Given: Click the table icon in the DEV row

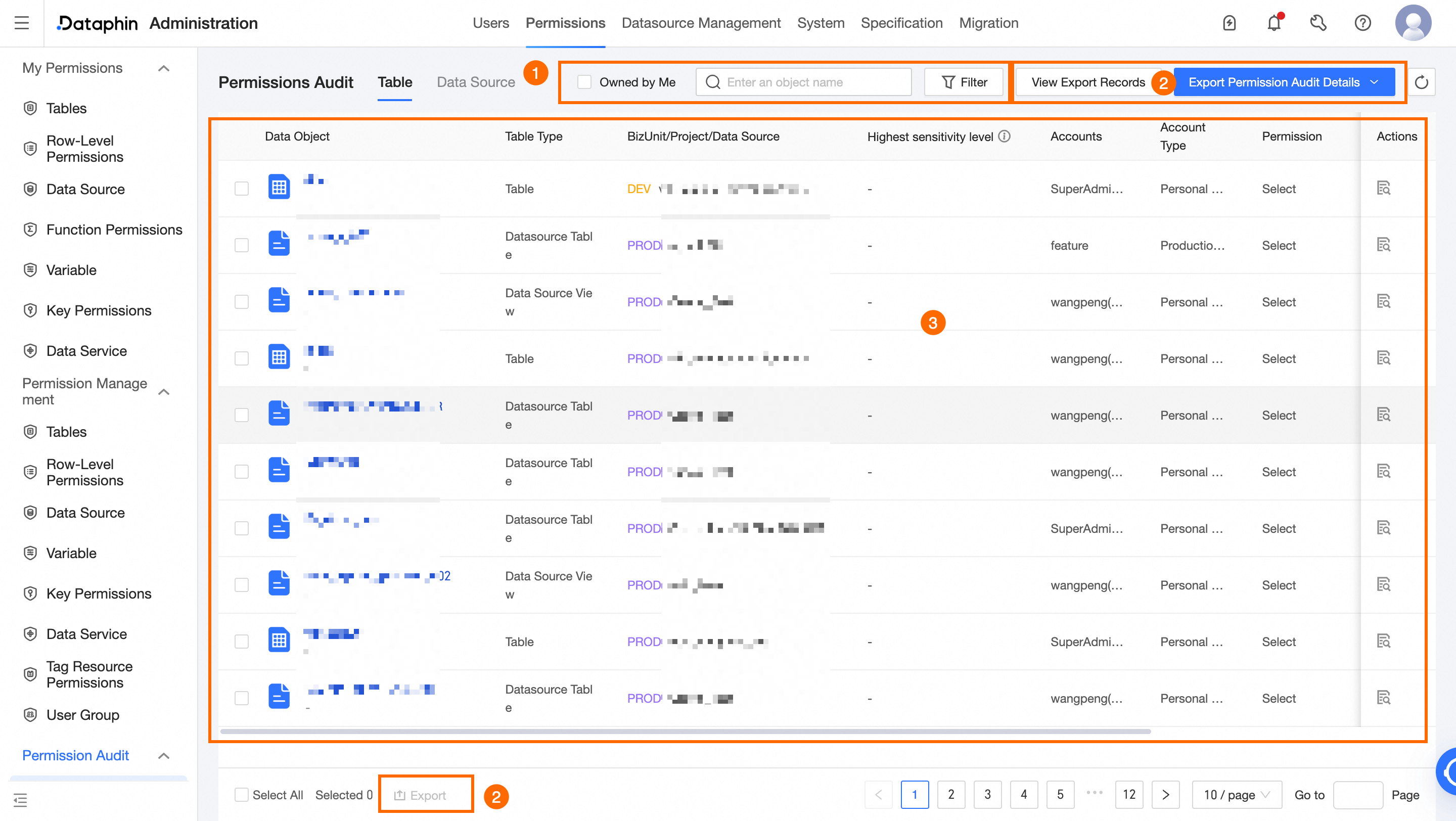Looking at the screenshot, I should coord(279,187).
